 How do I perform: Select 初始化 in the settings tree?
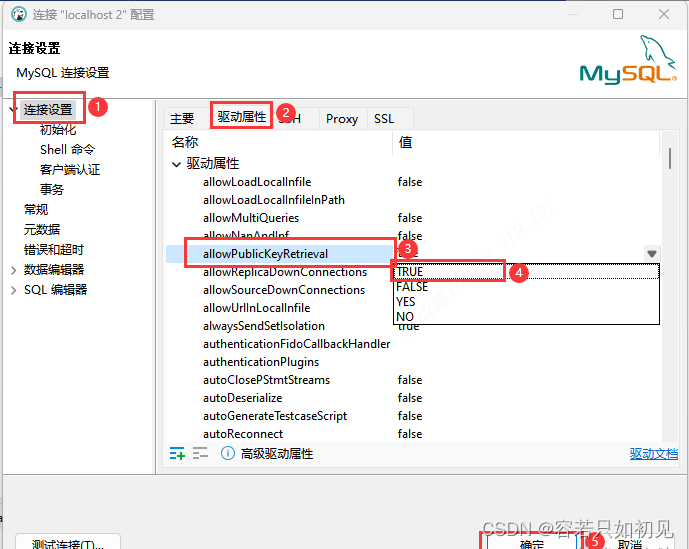[58, 130]
